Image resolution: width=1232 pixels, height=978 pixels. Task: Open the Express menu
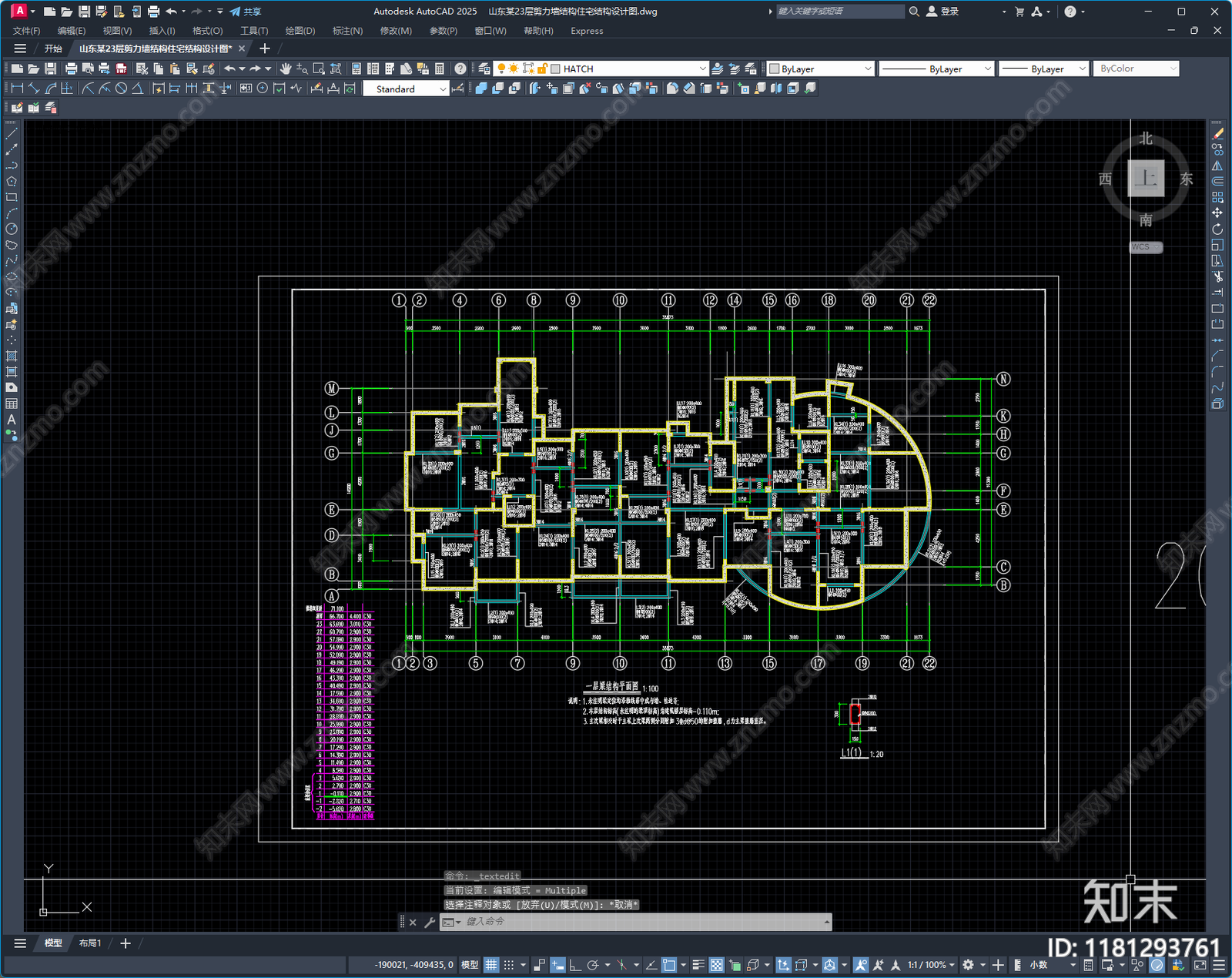click(x=587, y=31)
